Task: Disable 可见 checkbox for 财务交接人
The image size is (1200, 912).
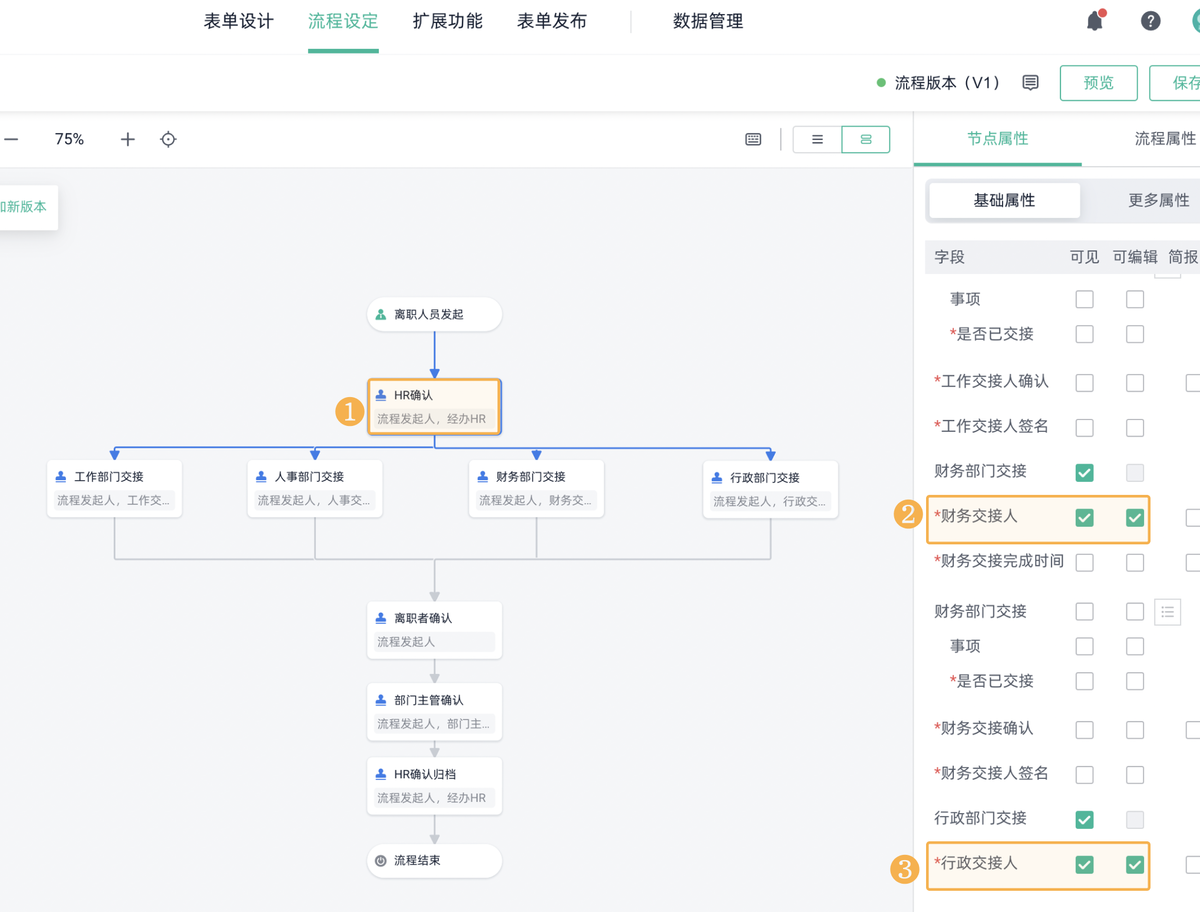Action: [x=1084, y=518]
